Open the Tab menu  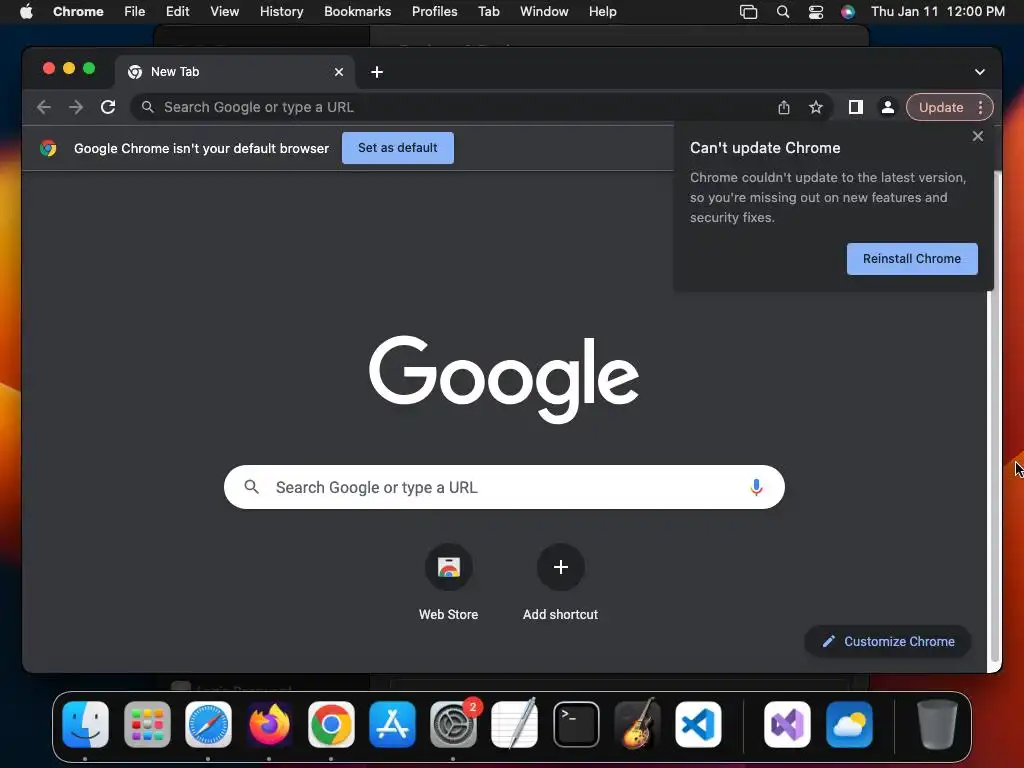click(488, 12)
